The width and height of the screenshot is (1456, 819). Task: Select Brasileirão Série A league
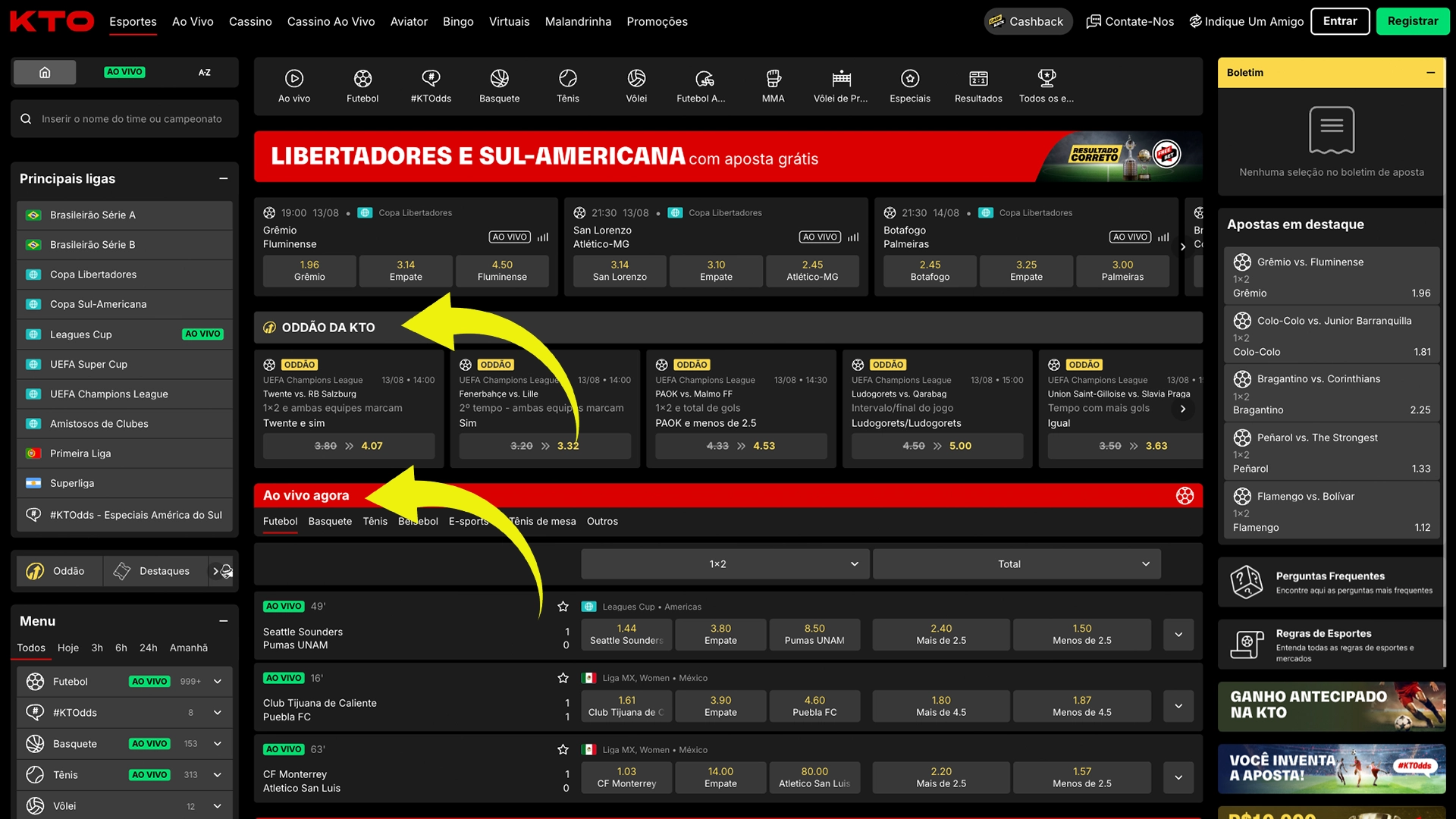[x=124, y=215]
